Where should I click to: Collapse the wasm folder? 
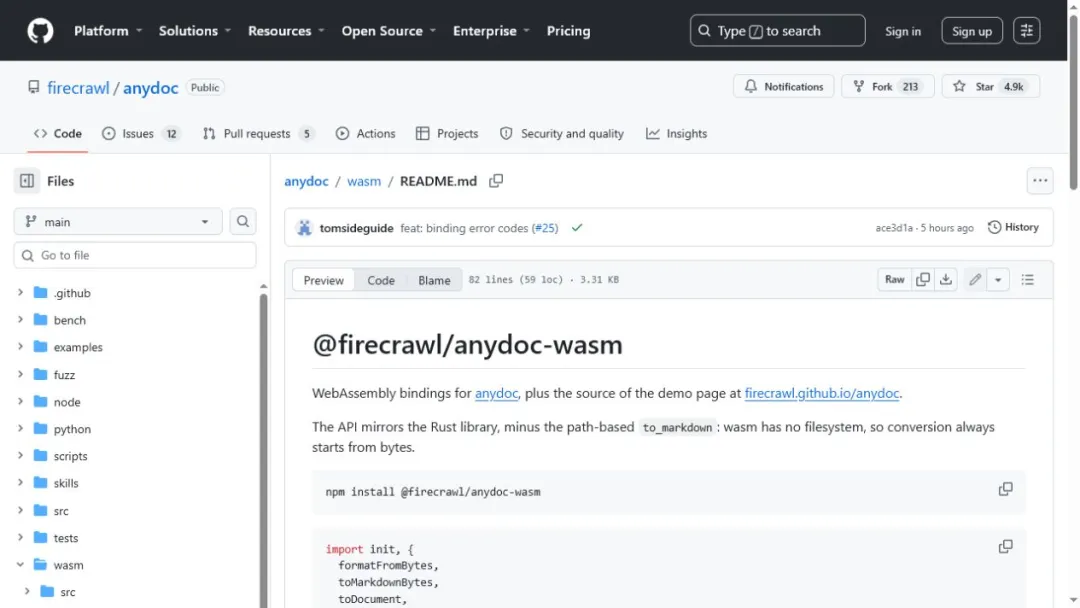tap(21, 565)
